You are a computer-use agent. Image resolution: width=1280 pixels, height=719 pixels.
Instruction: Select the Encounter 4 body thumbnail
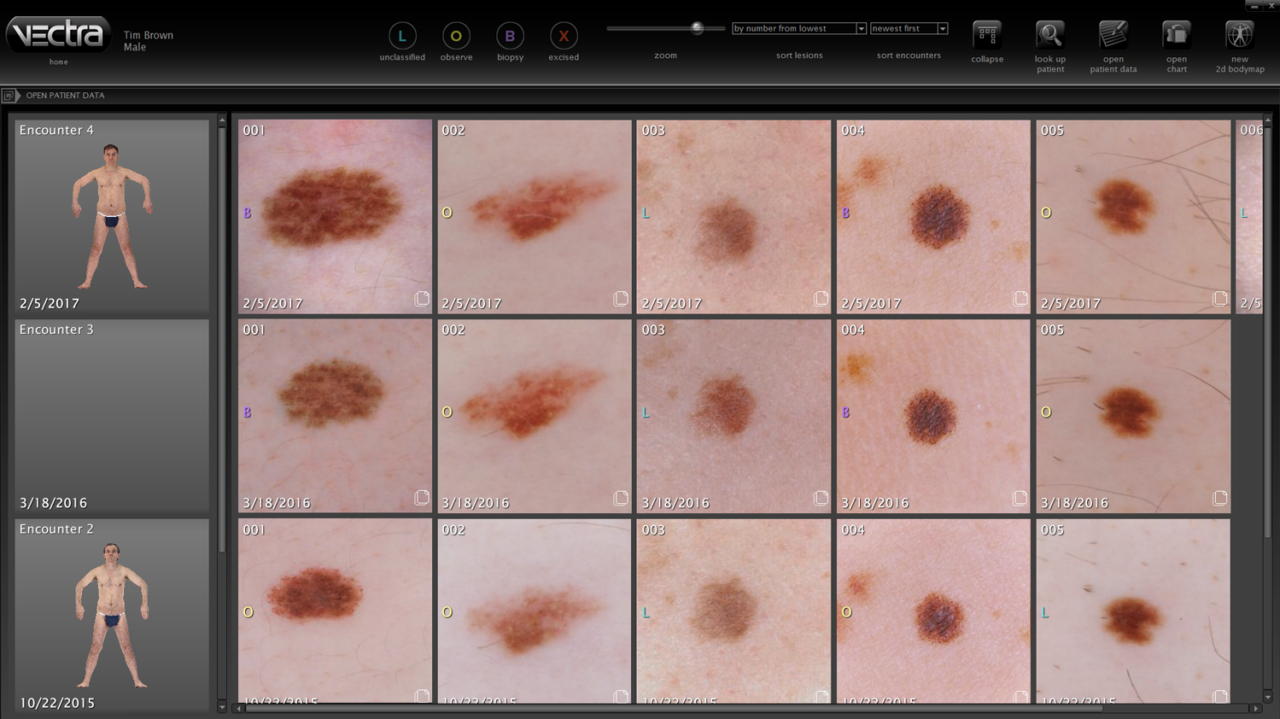tap(111, 215)
